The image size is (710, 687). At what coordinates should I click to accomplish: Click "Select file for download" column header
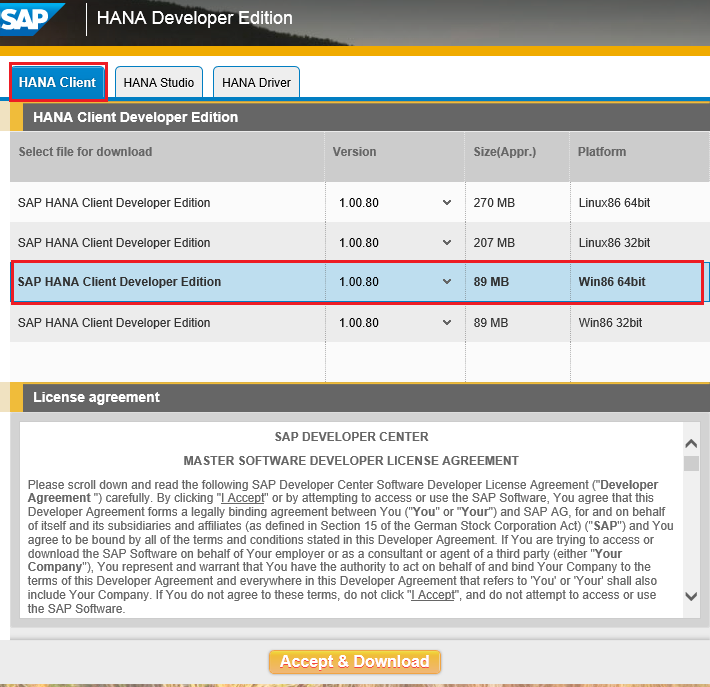coord(85,152)
